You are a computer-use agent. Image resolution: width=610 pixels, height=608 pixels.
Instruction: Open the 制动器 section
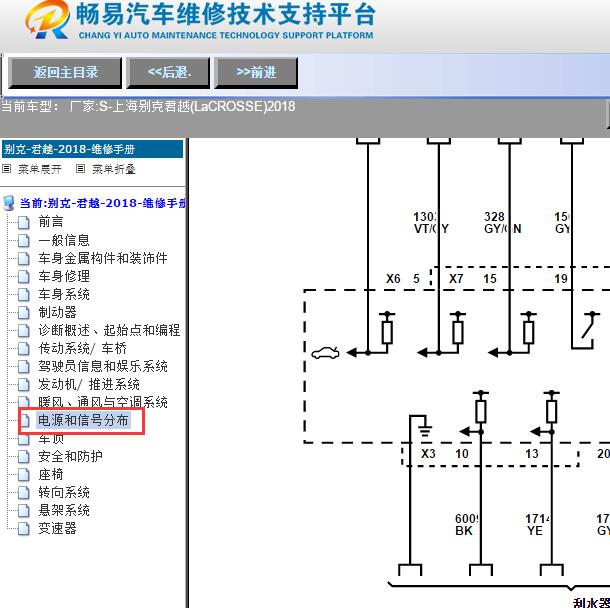[x=57, y=312]
